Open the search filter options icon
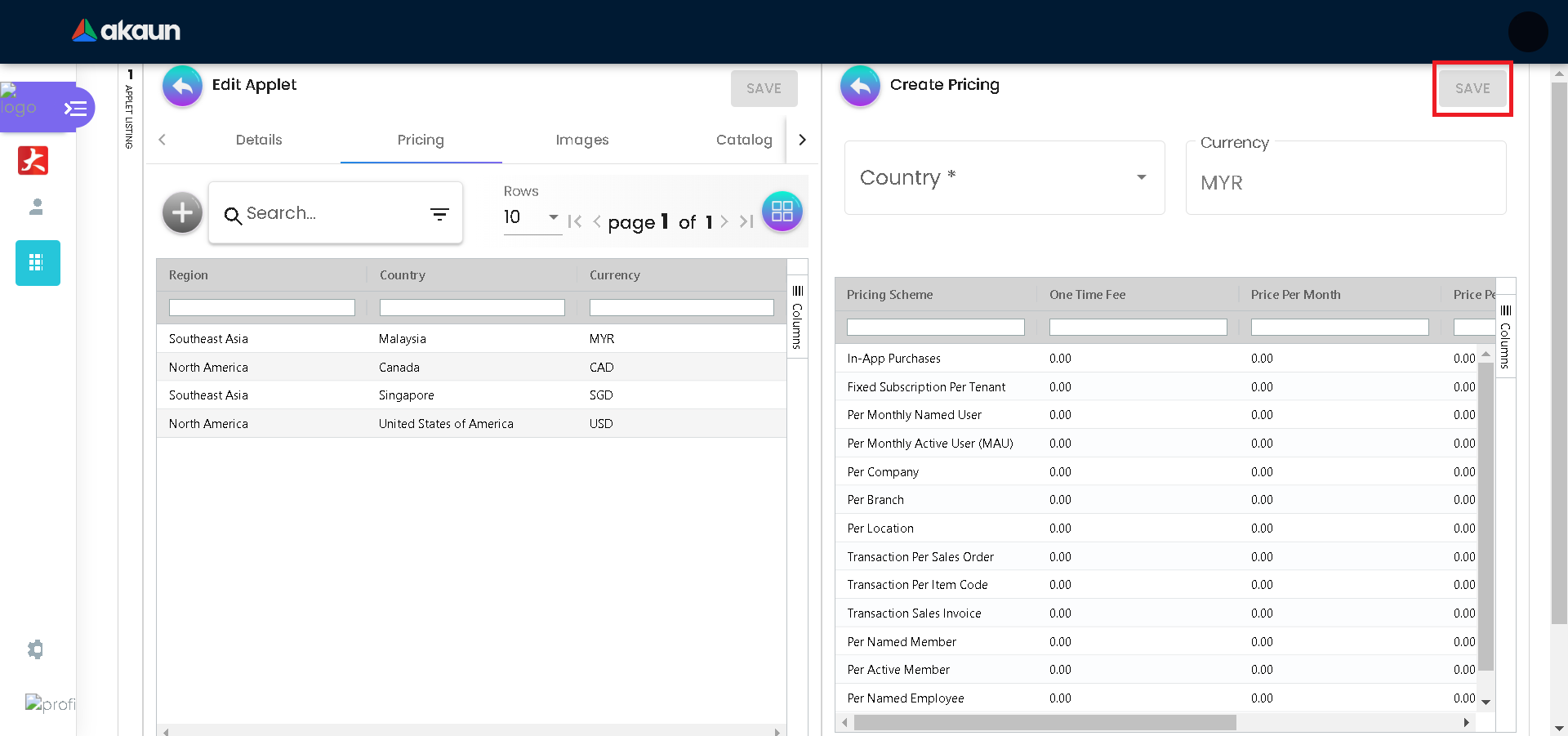The image size is (1568, 736). 439,214
